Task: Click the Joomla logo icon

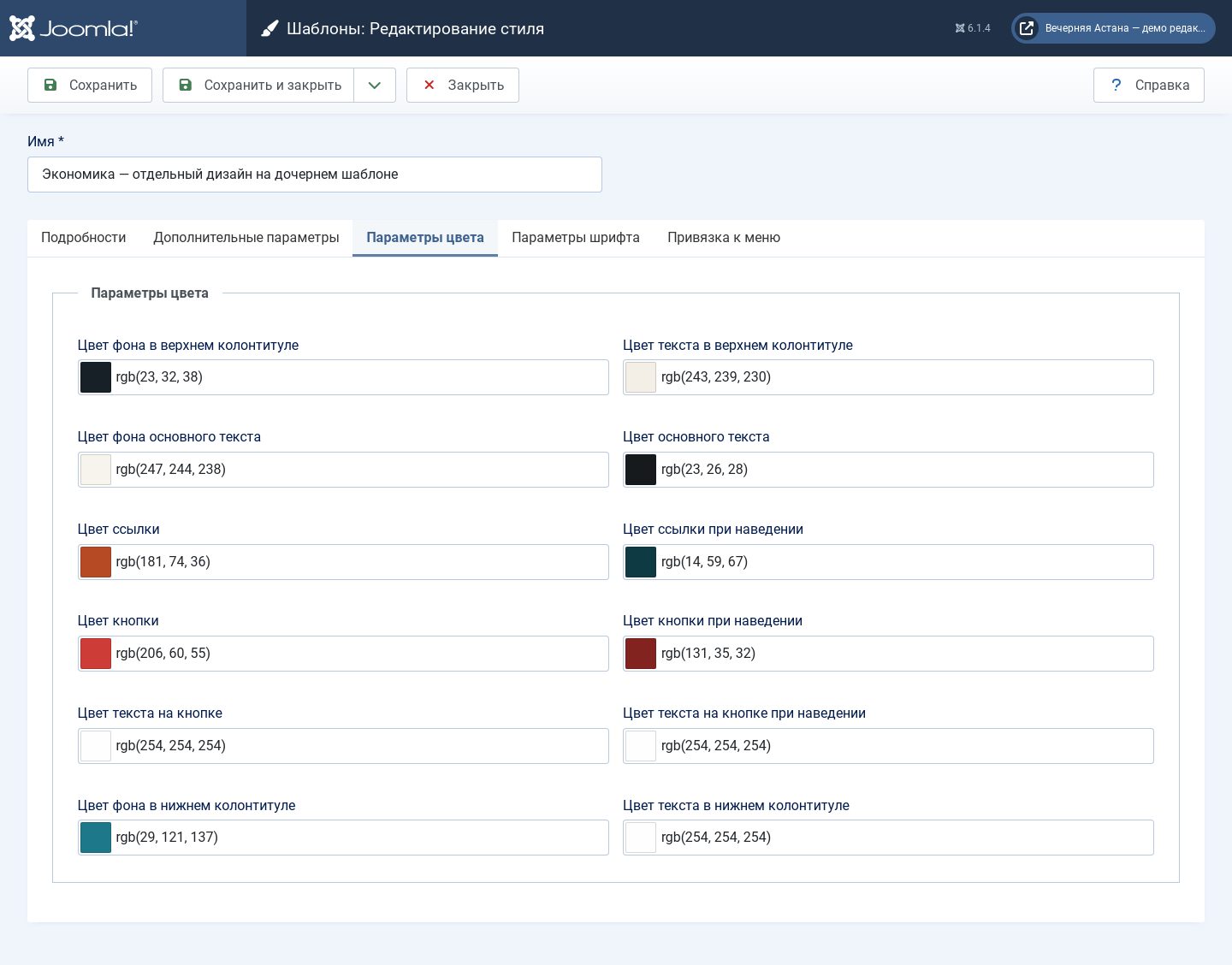Action: [22, 28]
